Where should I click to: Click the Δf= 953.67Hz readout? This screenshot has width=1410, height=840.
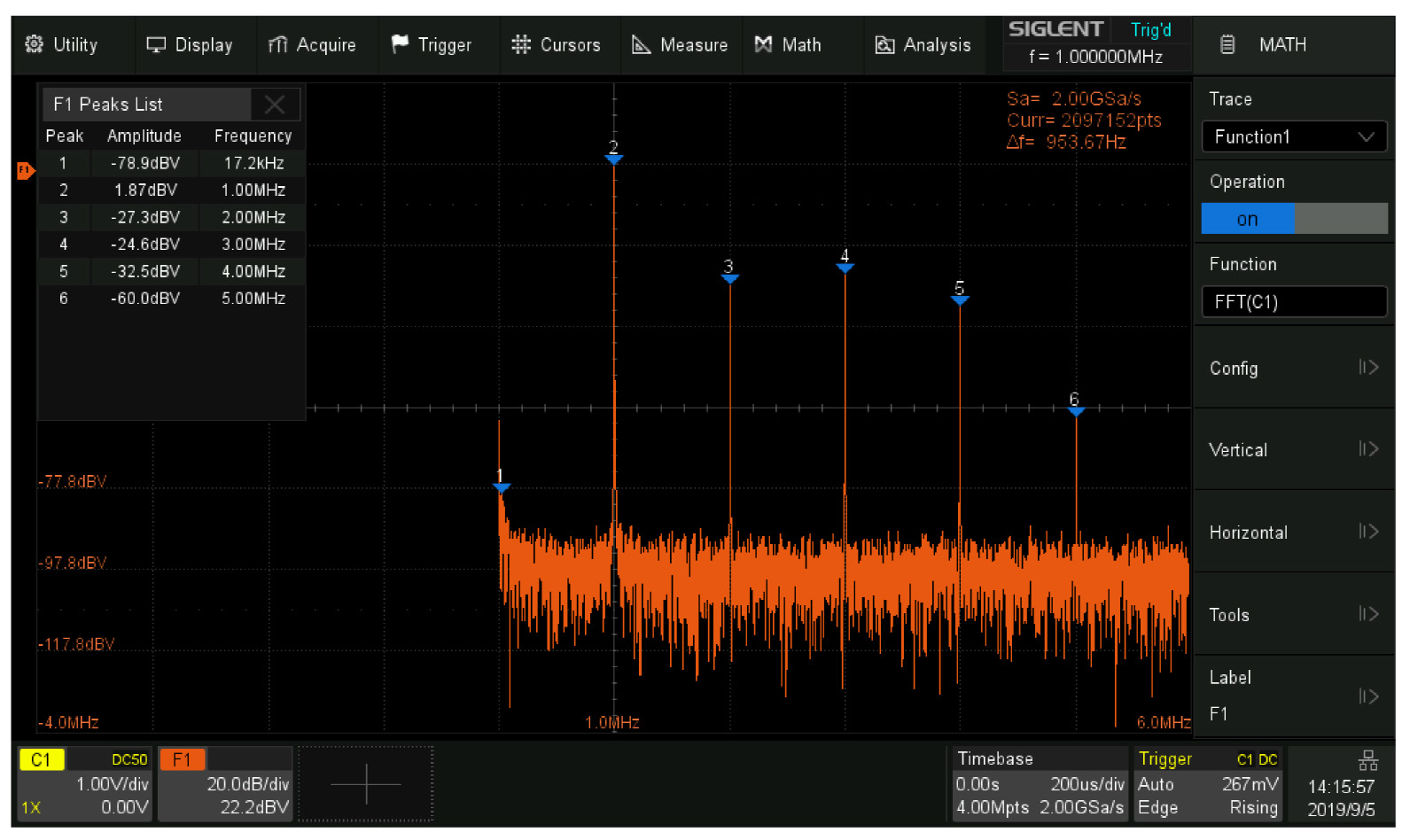[x=1066, y=142]
